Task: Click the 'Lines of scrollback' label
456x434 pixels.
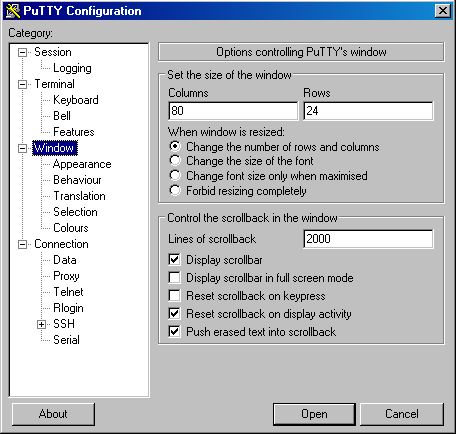Action: pos(212,239)
